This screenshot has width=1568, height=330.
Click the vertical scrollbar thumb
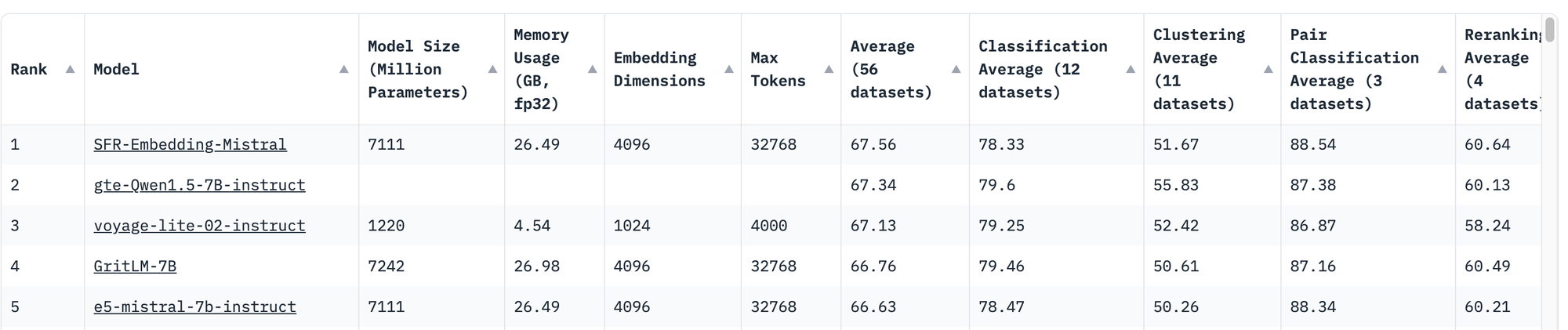1549,30
